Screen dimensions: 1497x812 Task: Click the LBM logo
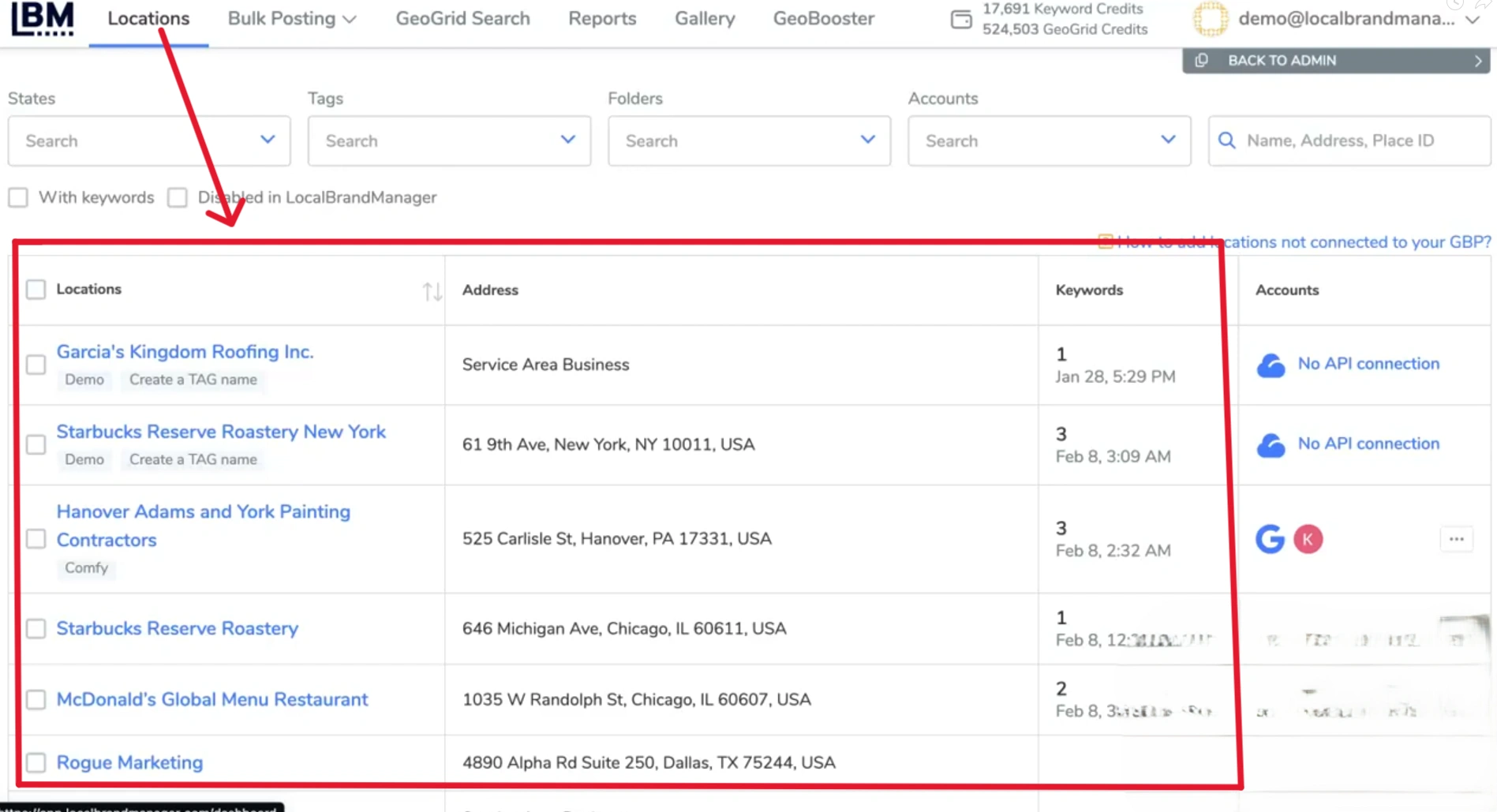(x=41, y=19)
